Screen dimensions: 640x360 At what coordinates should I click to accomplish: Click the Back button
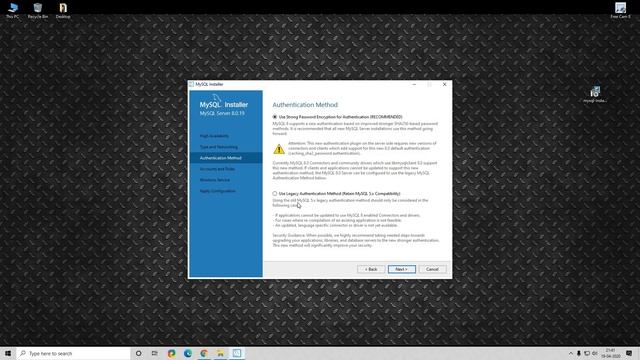pyautogui.click(x=371, y=269)
